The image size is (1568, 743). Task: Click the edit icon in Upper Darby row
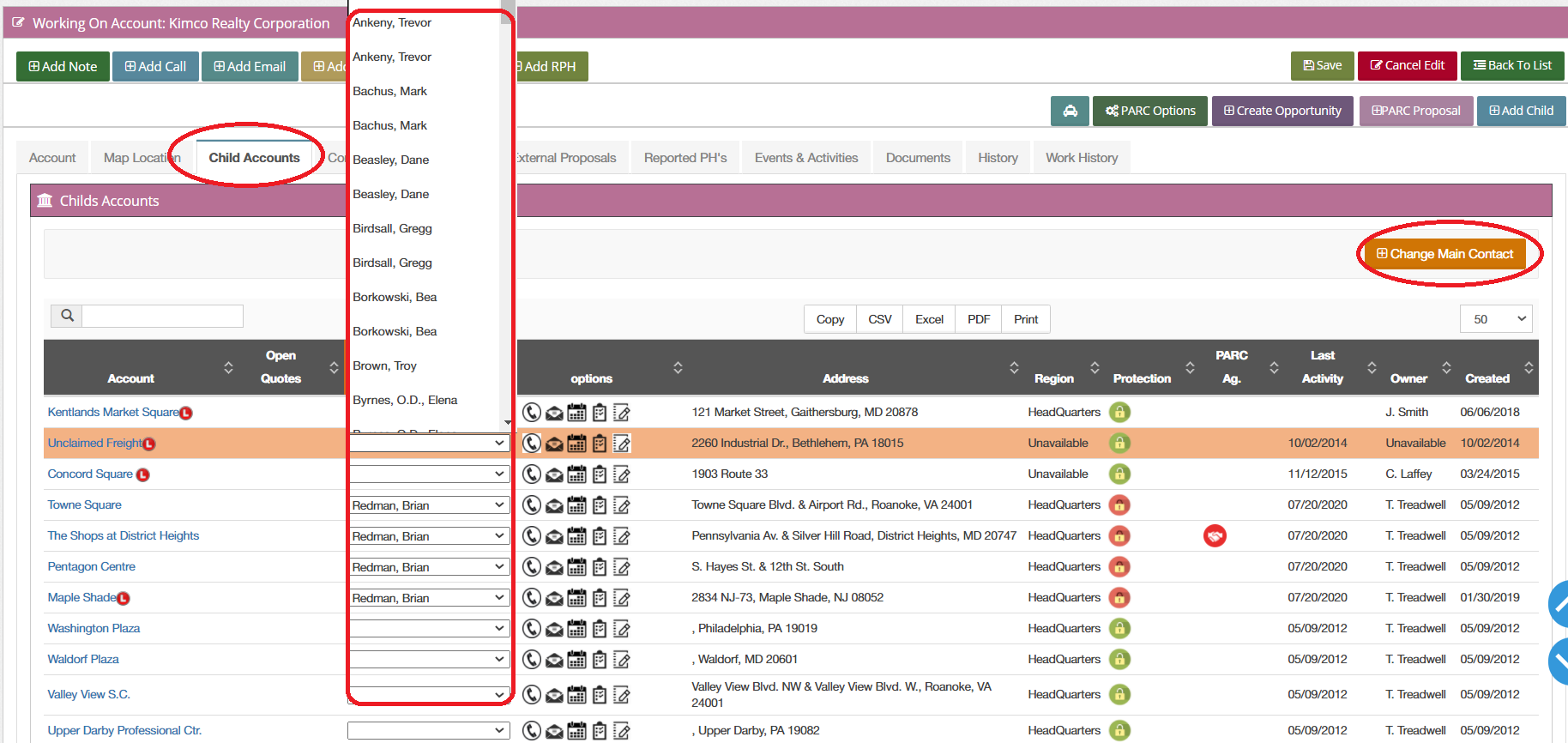point(622,731)
